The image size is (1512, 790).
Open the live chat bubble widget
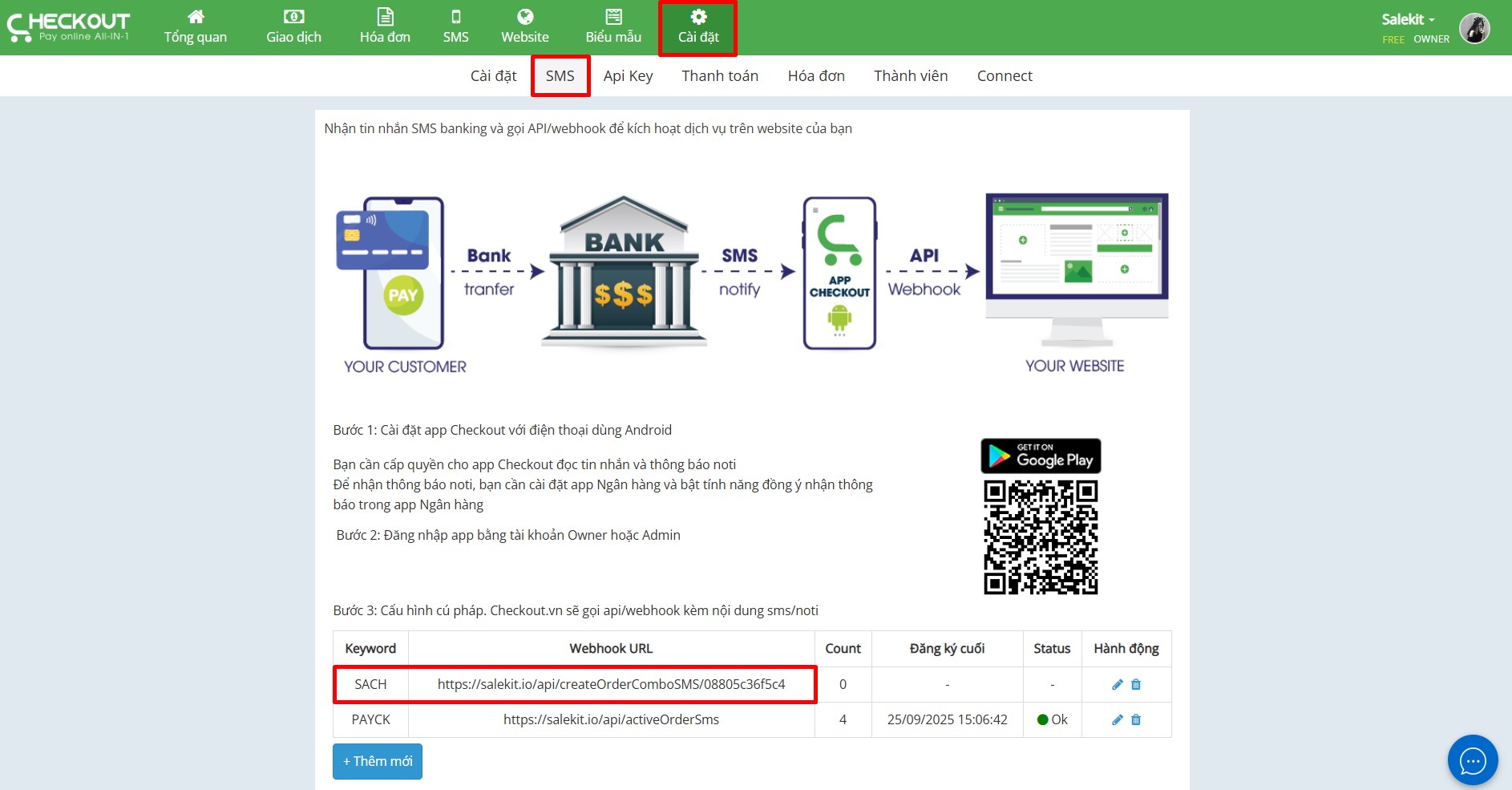pyautogui.click(x=1472, y=760)
